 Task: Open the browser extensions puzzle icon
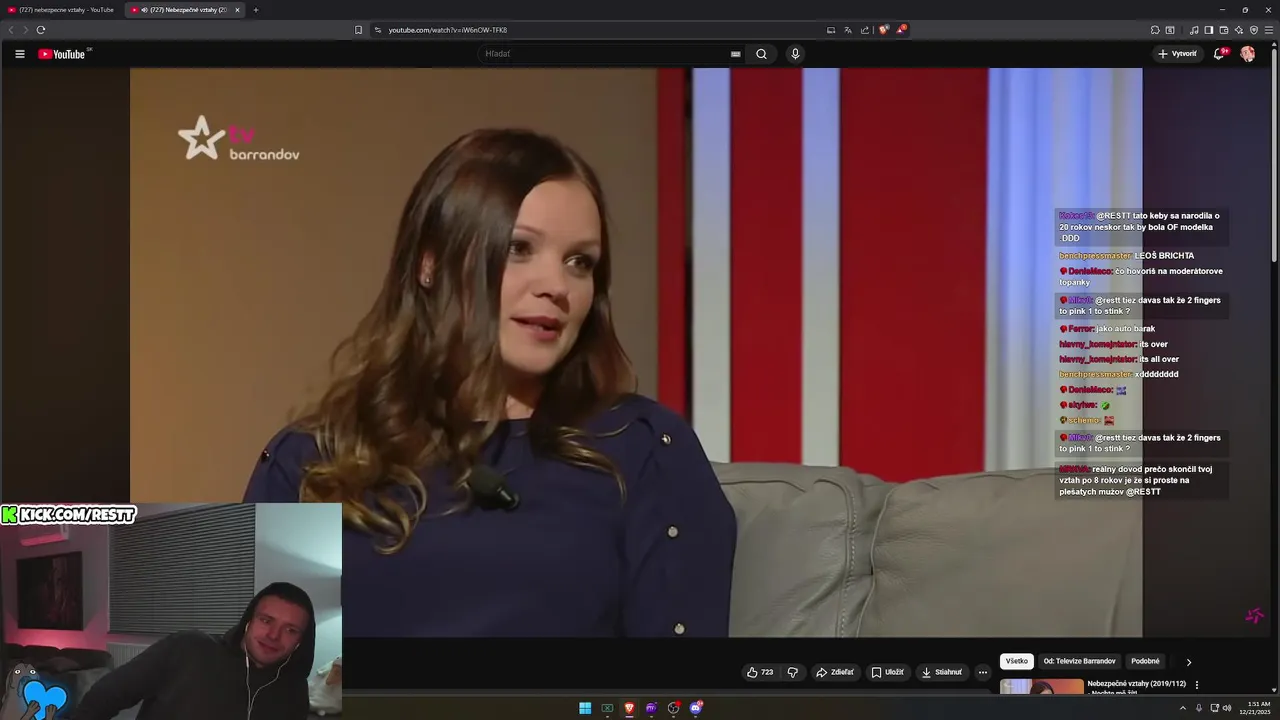tap(1155, 30)
